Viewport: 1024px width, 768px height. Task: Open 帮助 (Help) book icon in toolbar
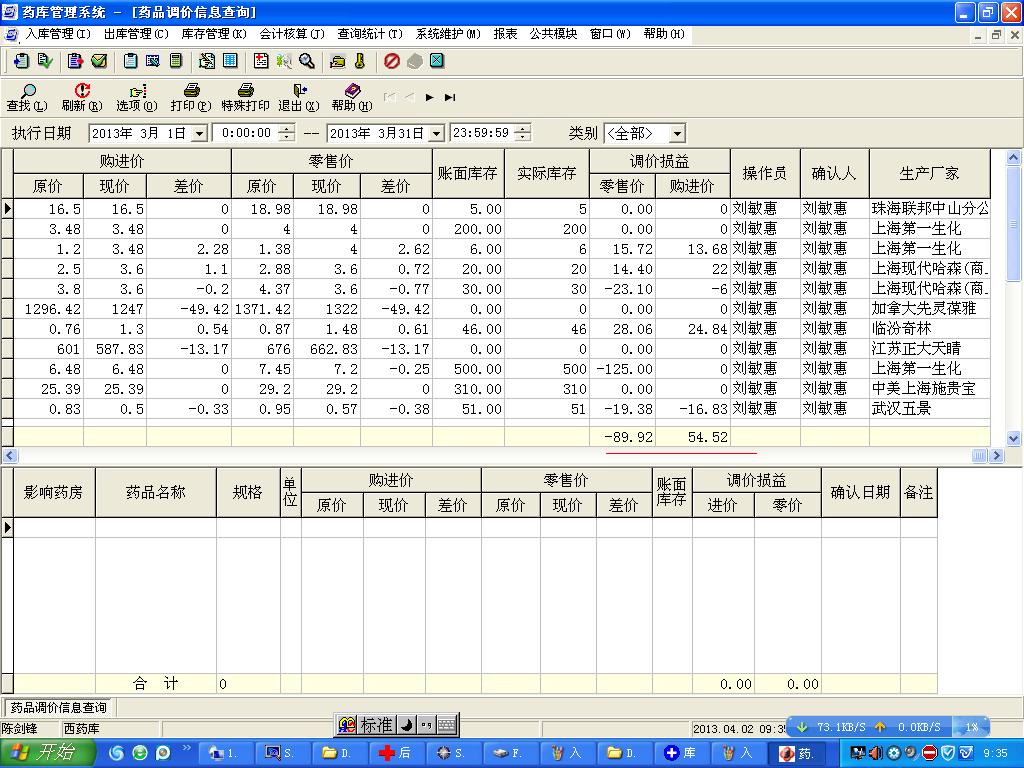pos(351,97)
